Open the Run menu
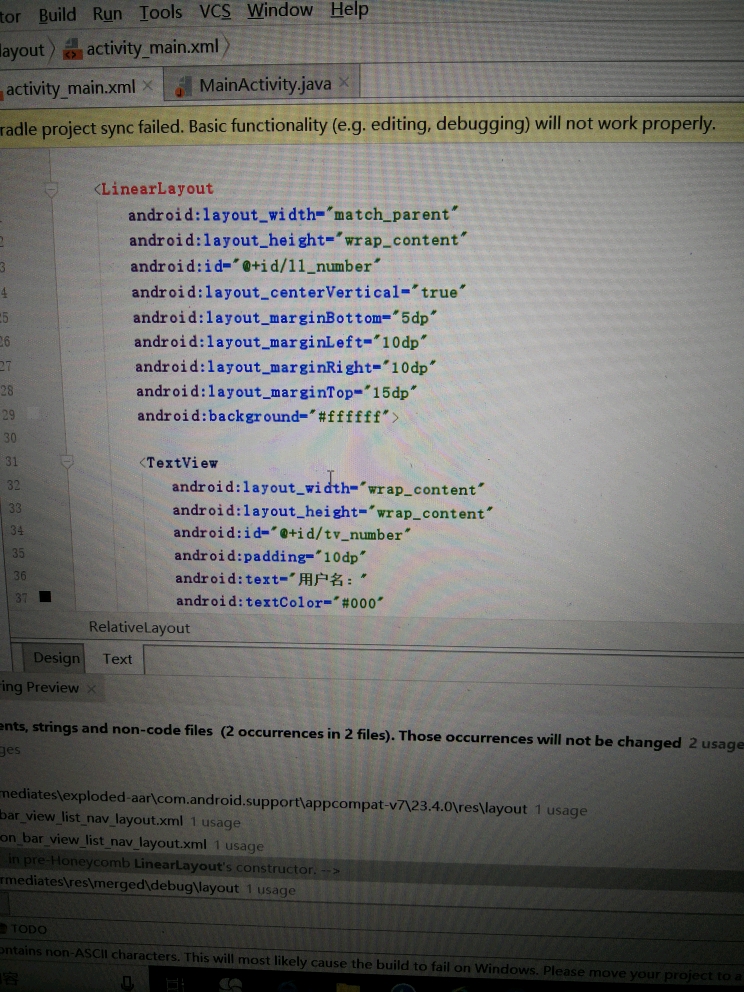 coord(107,13)
